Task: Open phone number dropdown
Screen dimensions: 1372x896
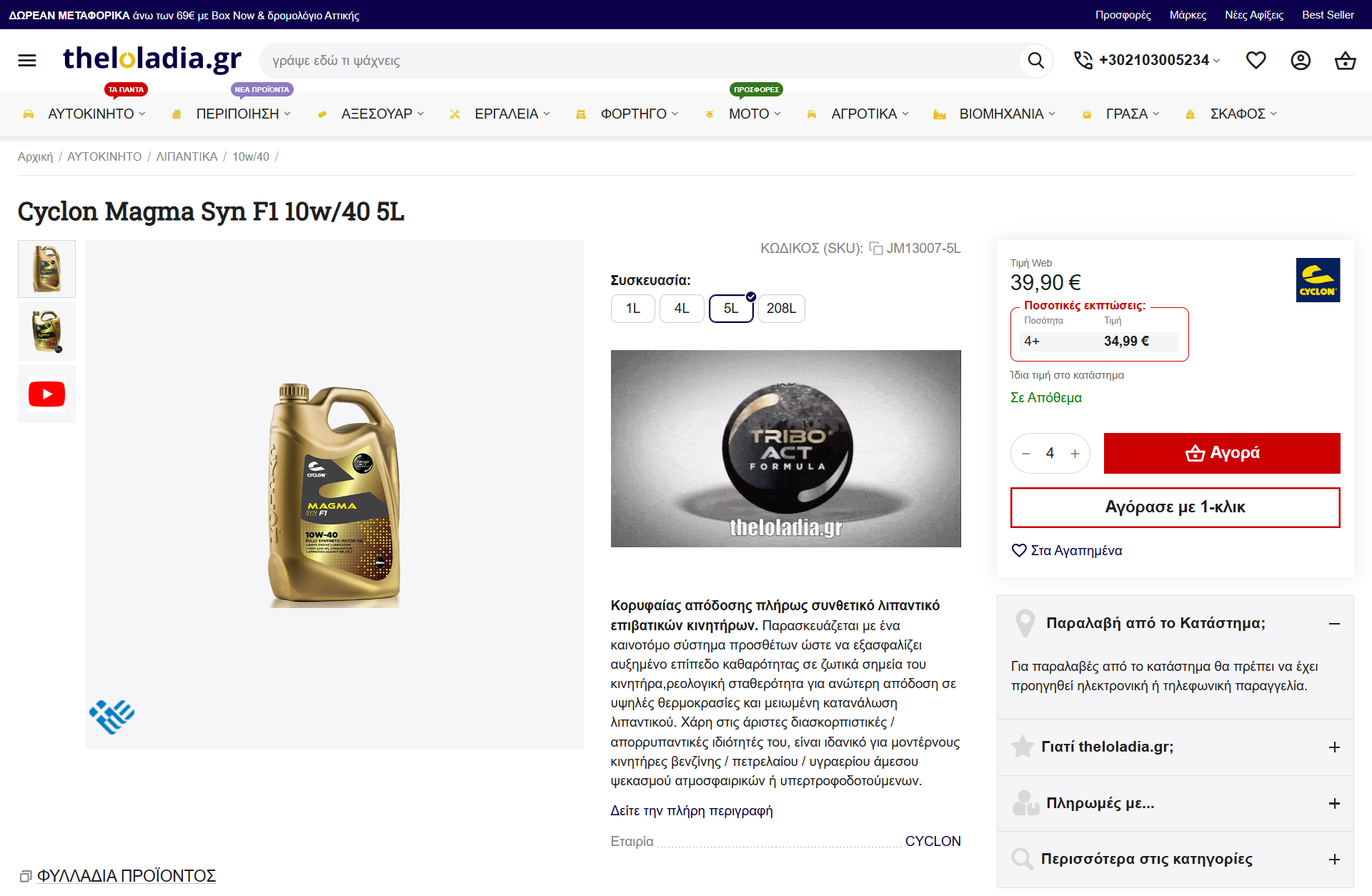Action: 1217,61
